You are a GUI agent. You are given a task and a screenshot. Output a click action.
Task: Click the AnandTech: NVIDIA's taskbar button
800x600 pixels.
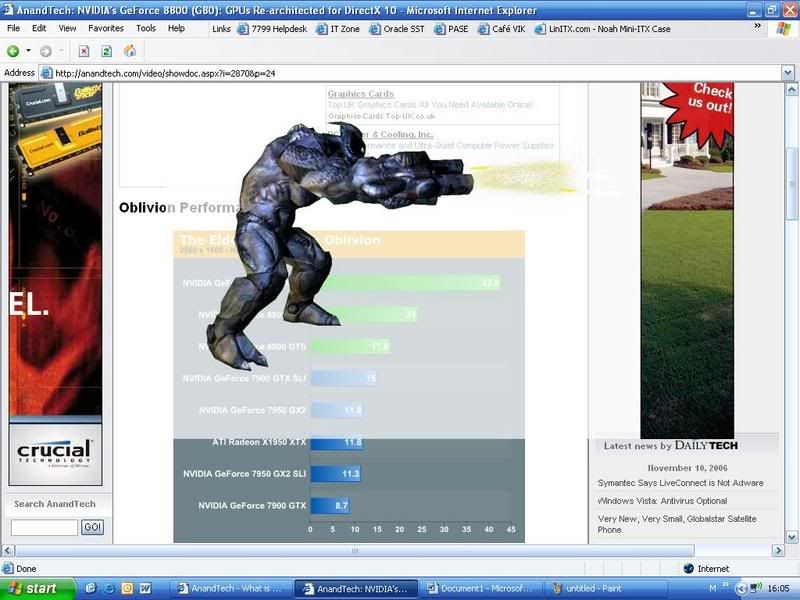click(356, 589)
